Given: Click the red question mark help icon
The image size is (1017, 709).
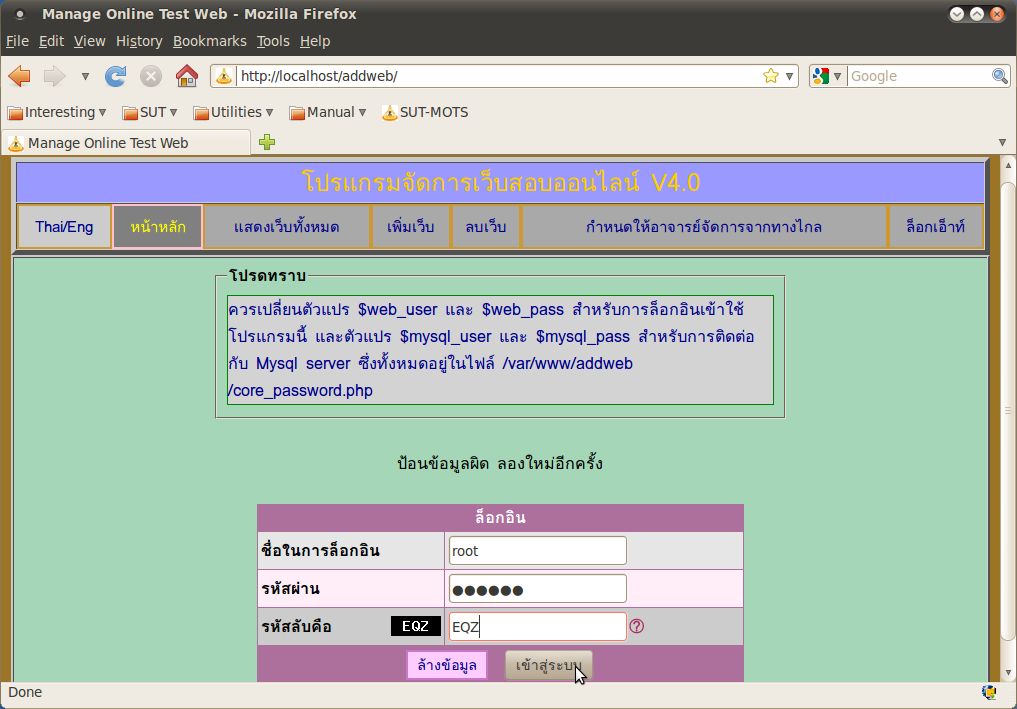Looking at the screenshot, I should click(x=637, y=626).
